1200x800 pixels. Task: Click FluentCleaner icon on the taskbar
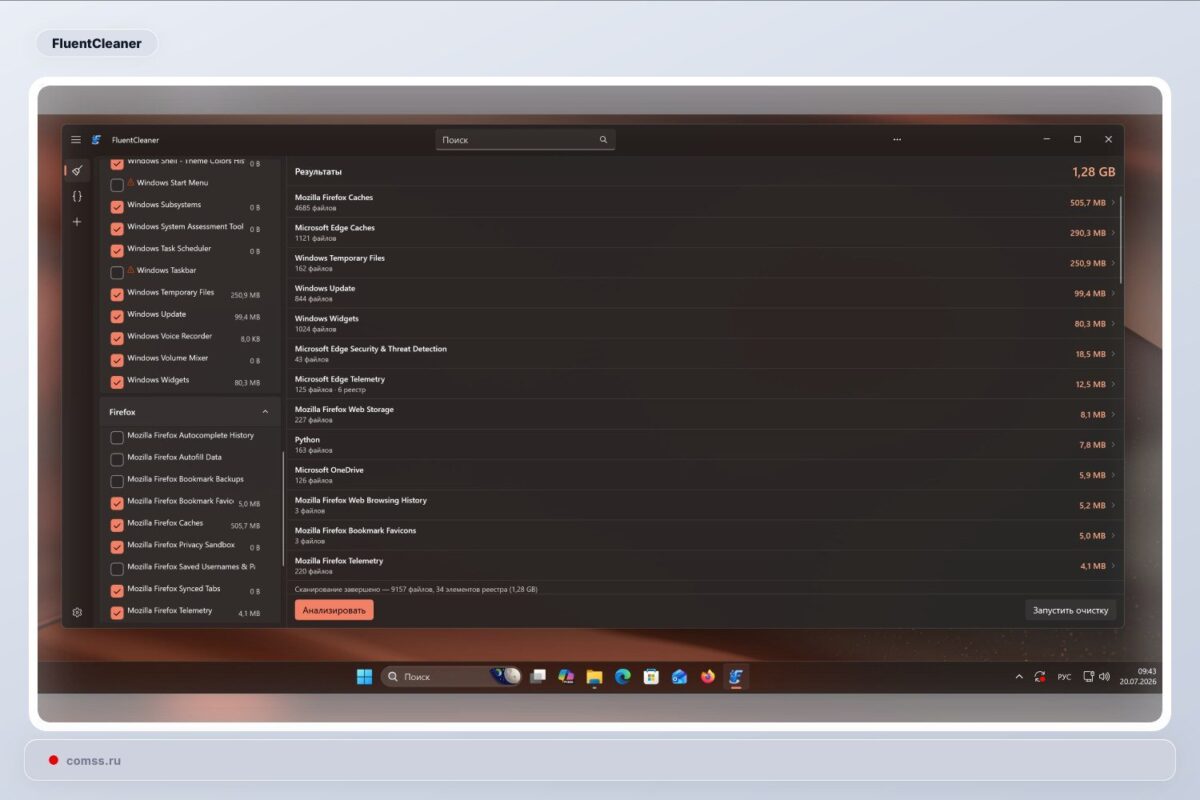tap(736, 677)
